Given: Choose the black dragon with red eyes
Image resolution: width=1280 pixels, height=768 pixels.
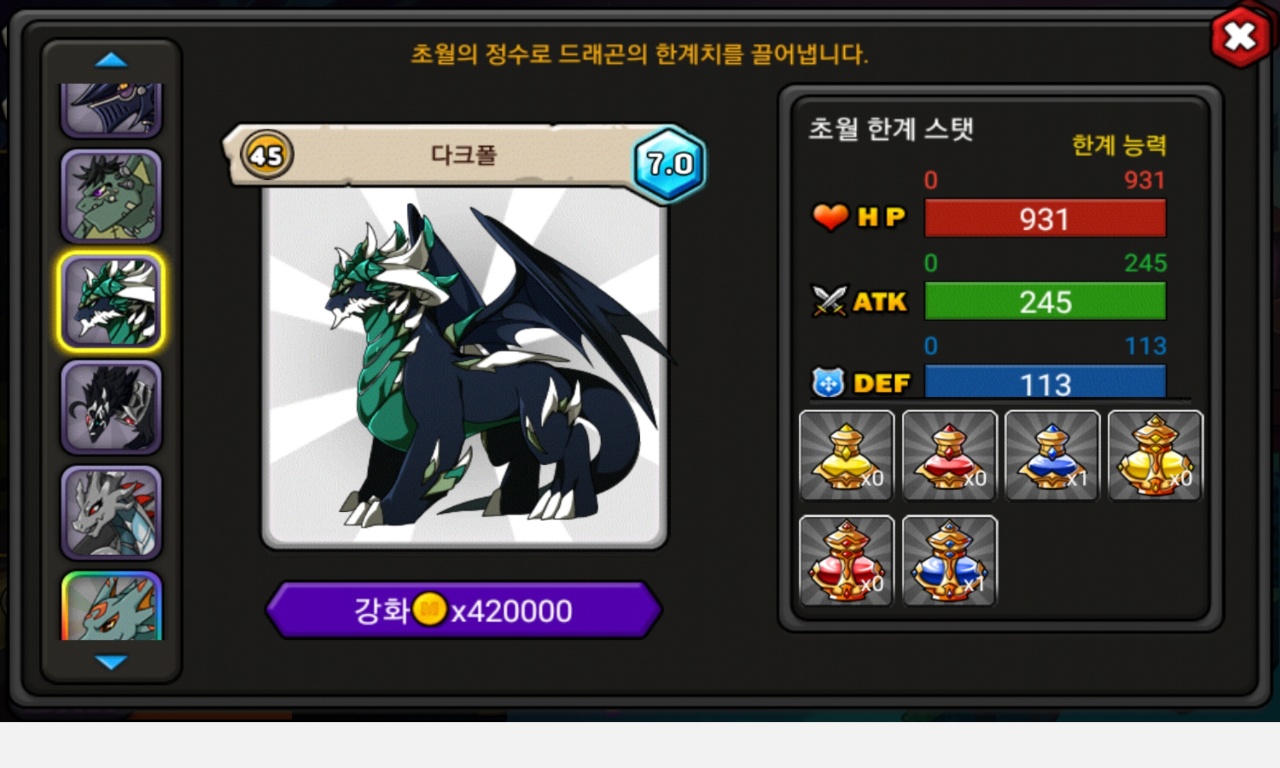Looking at the screenshot, I should click(x=111, y=407).
